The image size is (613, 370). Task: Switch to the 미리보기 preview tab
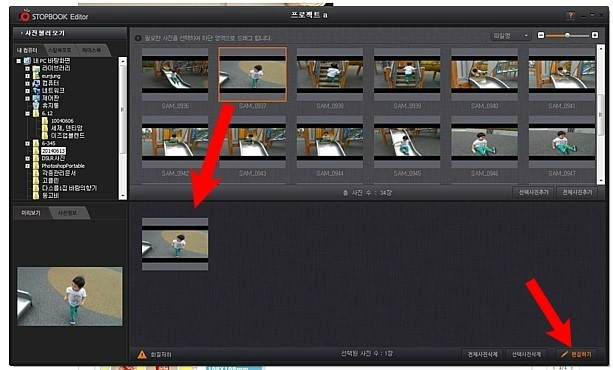31,213
